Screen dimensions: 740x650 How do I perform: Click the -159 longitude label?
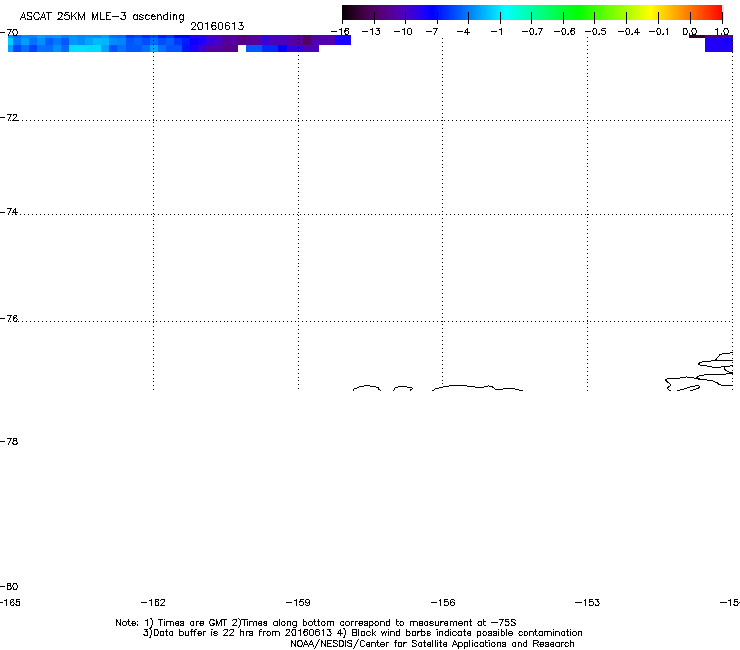298,602
